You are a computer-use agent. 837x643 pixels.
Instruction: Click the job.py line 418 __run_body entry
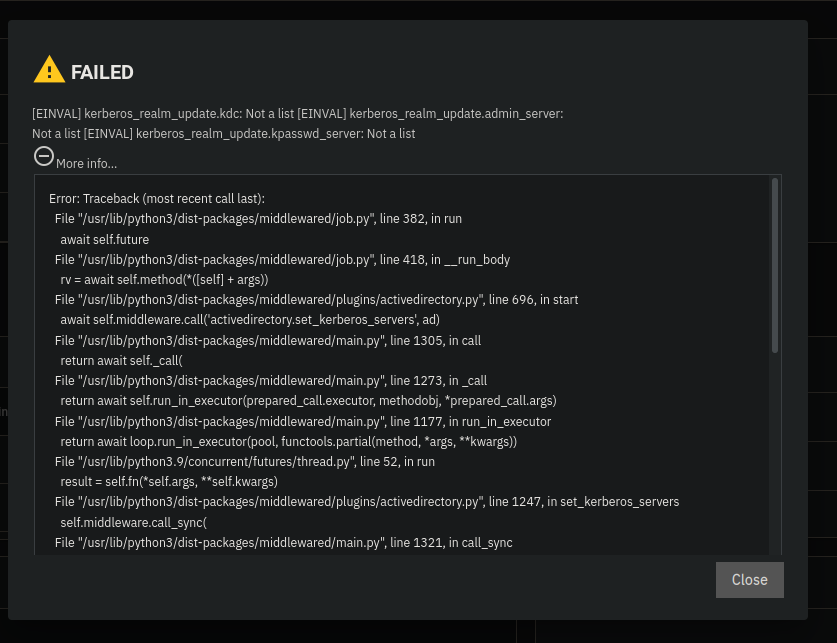pos(282,260)
